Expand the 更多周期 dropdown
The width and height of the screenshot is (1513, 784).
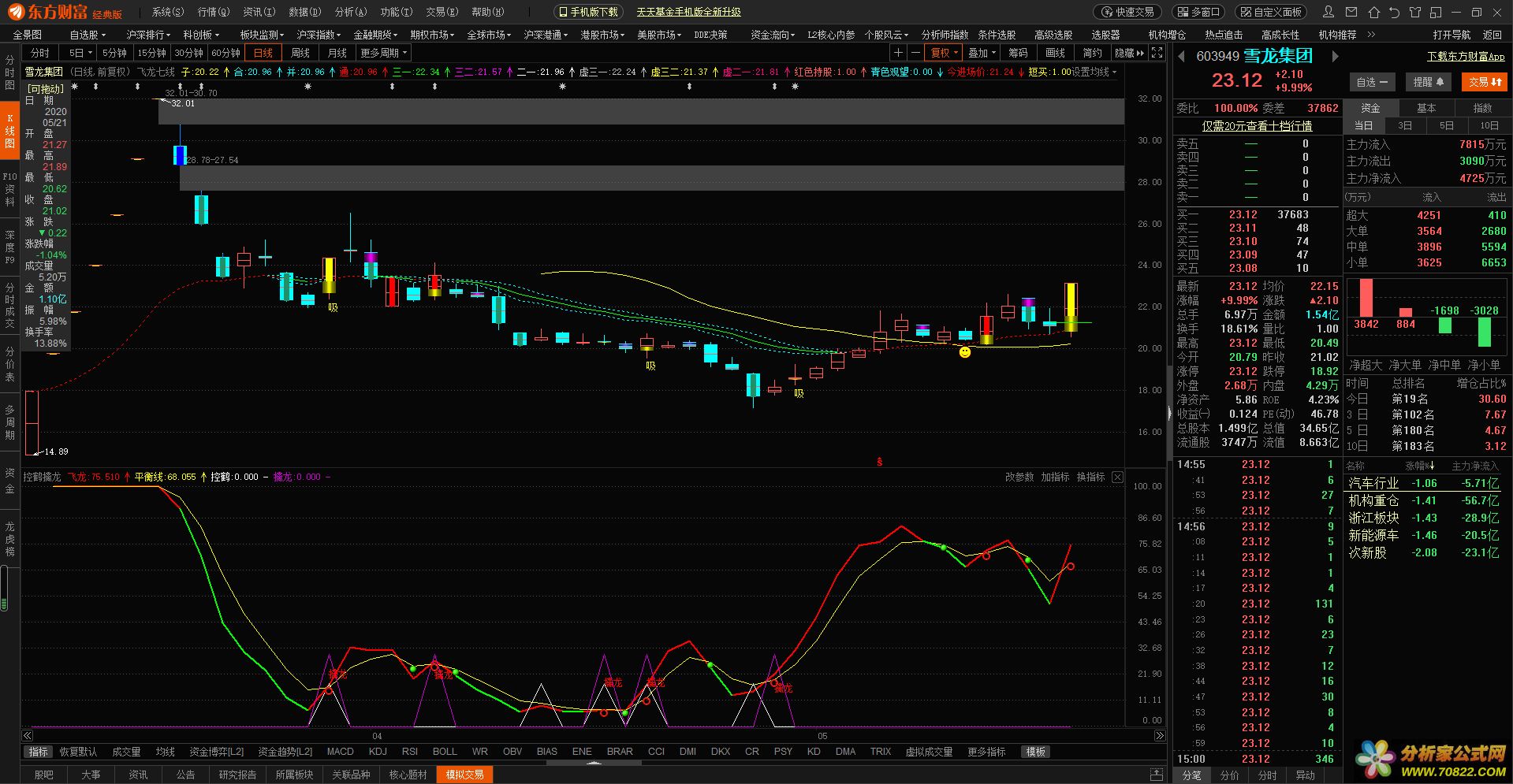click(x=384, y=53)
